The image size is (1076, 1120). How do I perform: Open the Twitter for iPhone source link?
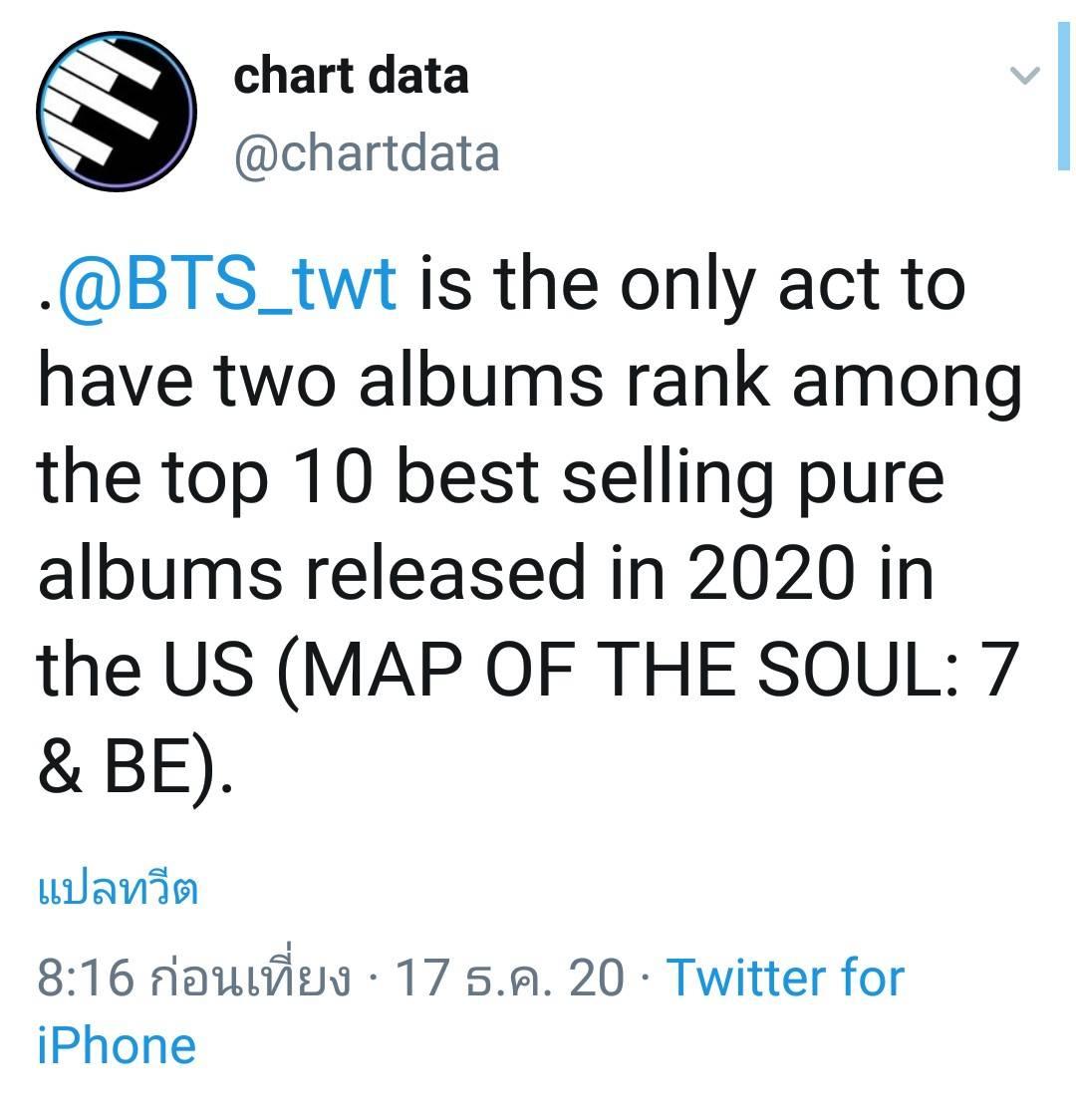coord(471,1010)
